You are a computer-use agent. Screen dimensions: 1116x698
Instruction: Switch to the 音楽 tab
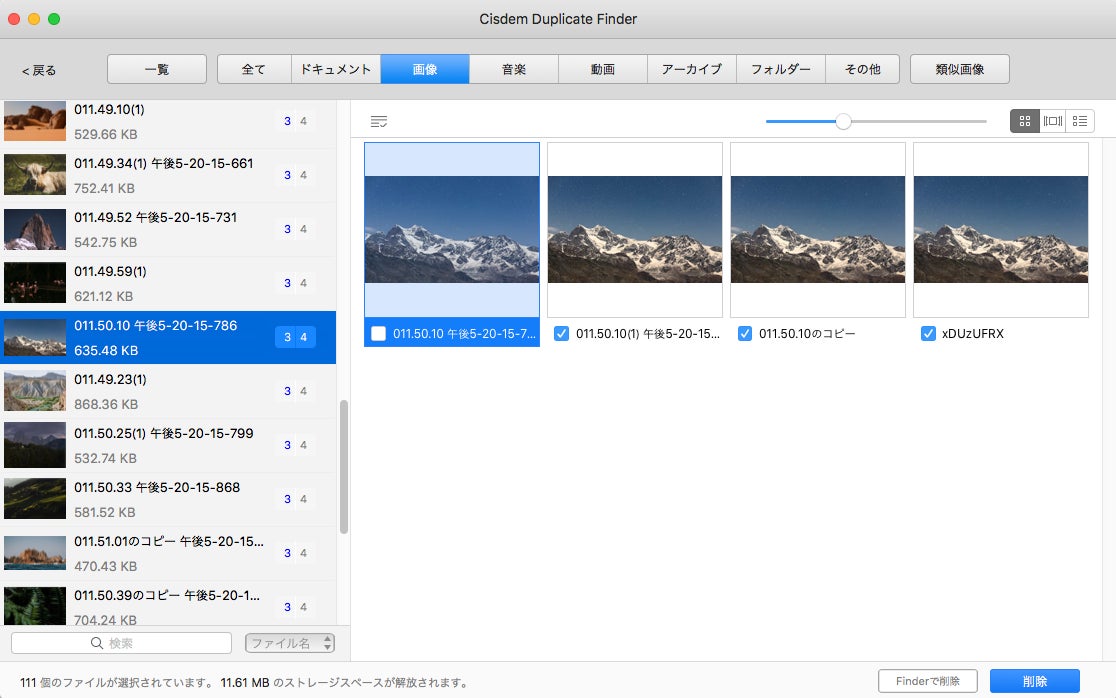[x=514, y=69]
